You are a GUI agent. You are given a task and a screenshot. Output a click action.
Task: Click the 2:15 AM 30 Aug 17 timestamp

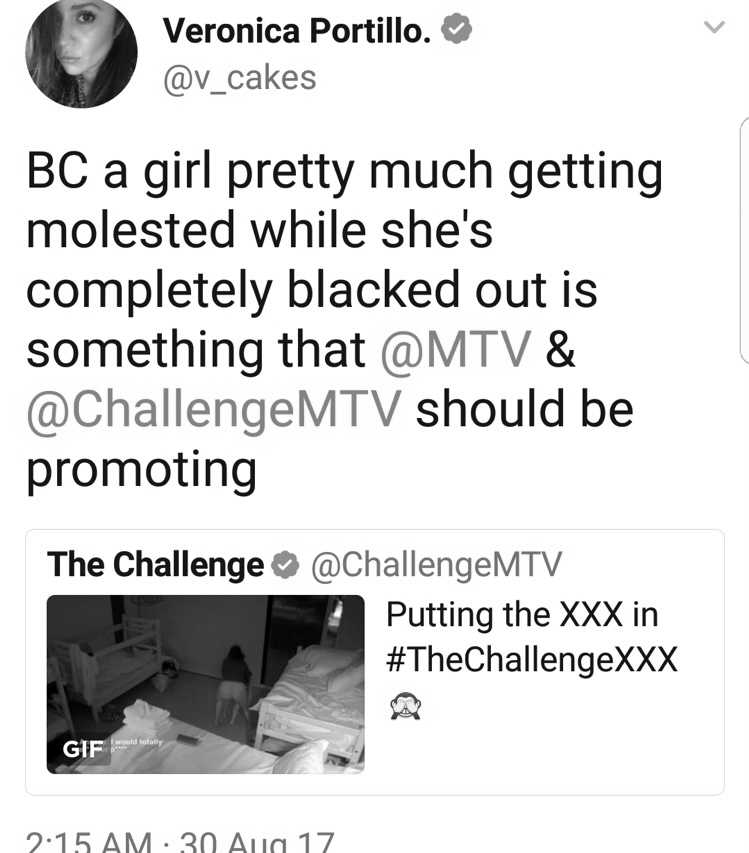tap(180, 842)
